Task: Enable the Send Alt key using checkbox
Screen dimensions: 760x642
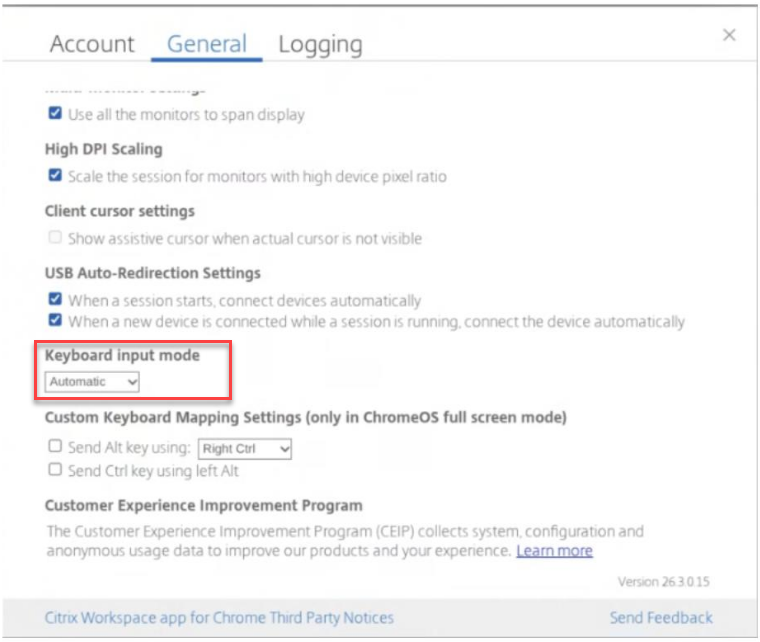Action: [x=55, y=448]
